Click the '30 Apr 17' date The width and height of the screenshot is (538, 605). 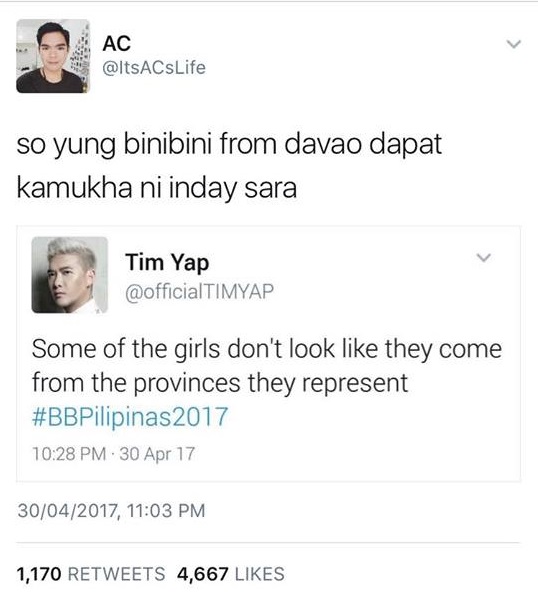pos(157,454)
